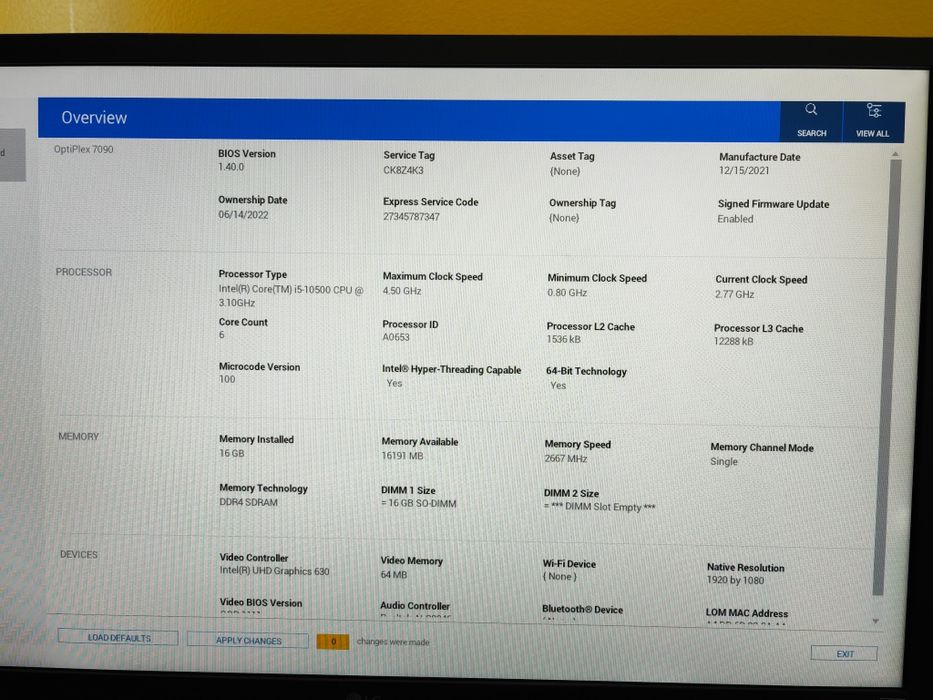Click the PROCESSOR section label
This screenshot has height=700, width=933.
click(x=83, y=272)
